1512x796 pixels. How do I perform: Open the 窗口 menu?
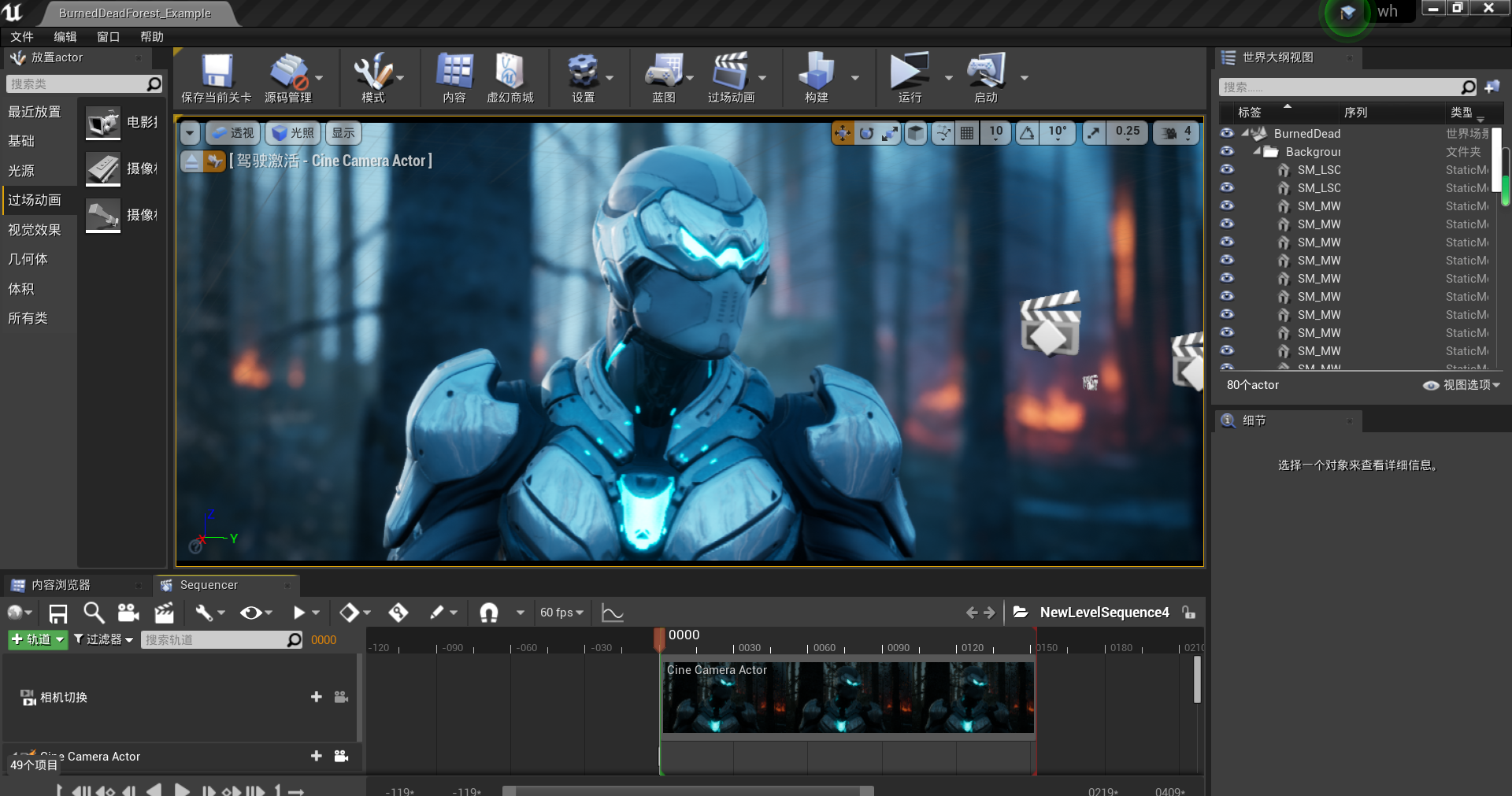(108, 37)
